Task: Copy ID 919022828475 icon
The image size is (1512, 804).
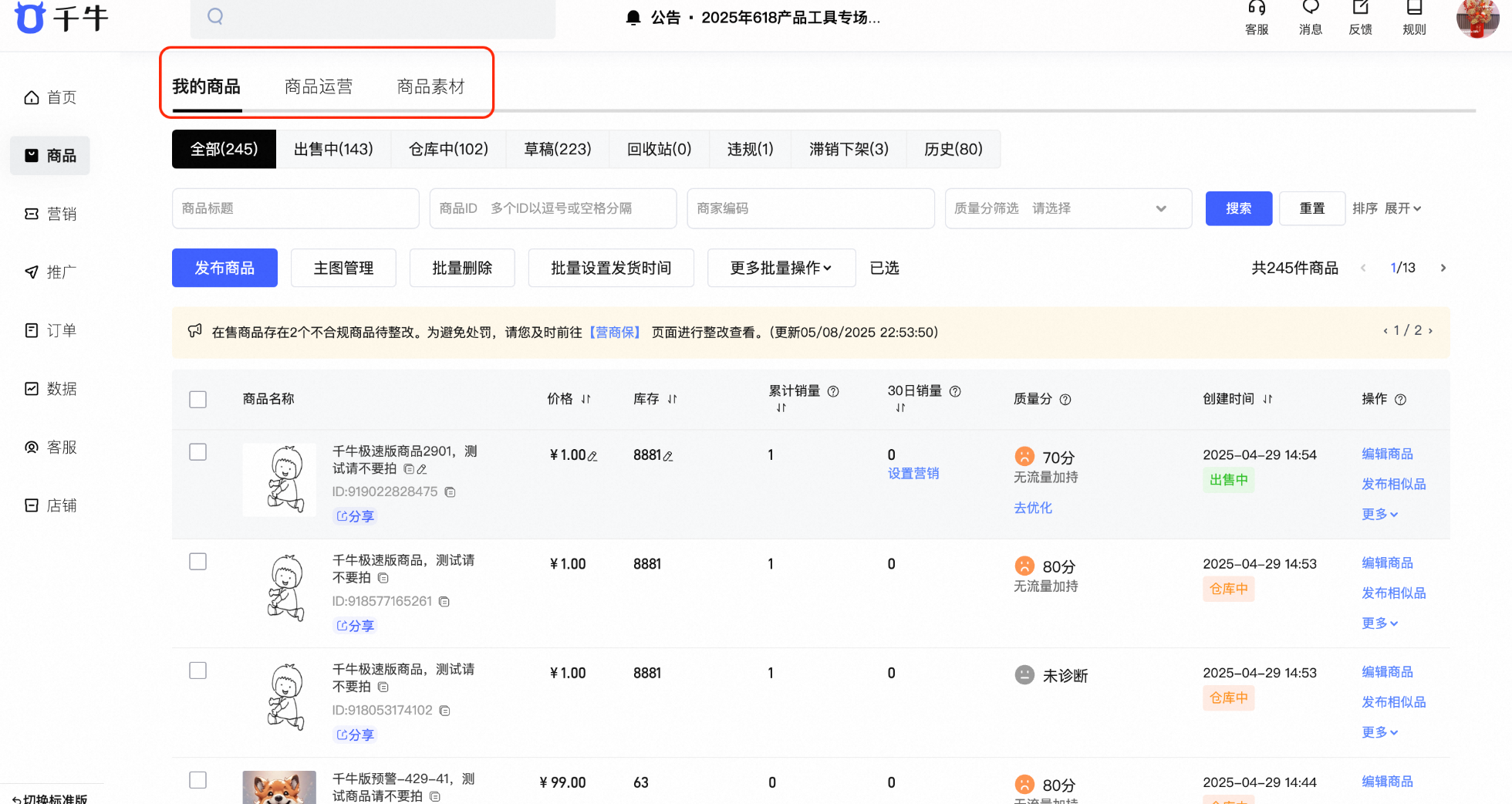Action: click(451, 492)
